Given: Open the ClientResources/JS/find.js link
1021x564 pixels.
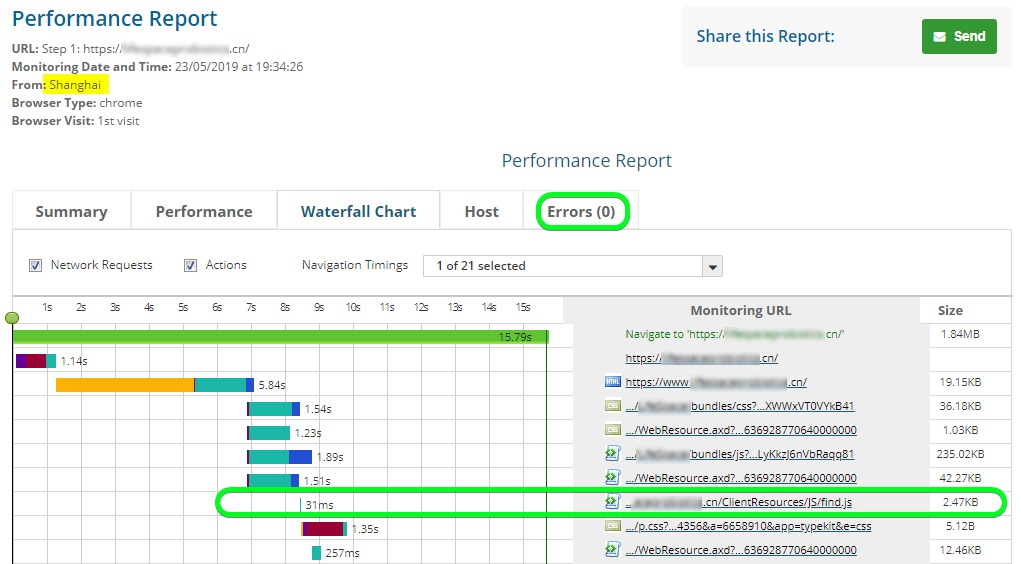Looking at the screenshot, I should click(x=738, y=502).
